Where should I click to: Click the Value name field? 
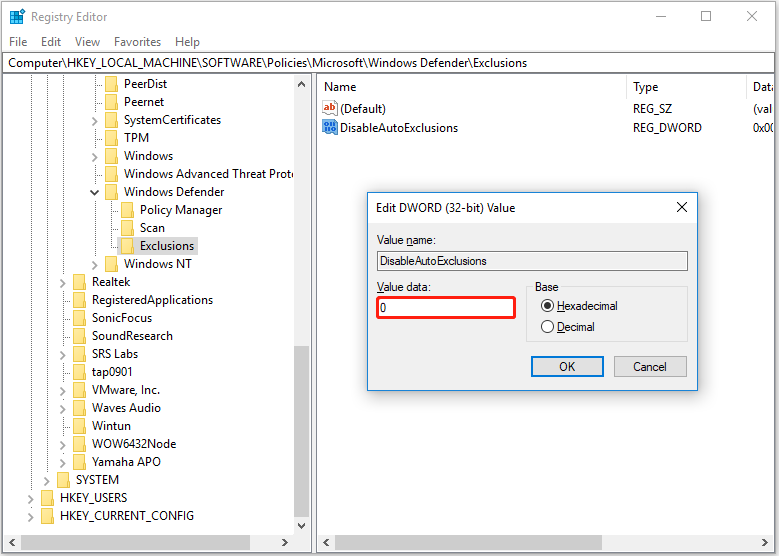(532, 261)
